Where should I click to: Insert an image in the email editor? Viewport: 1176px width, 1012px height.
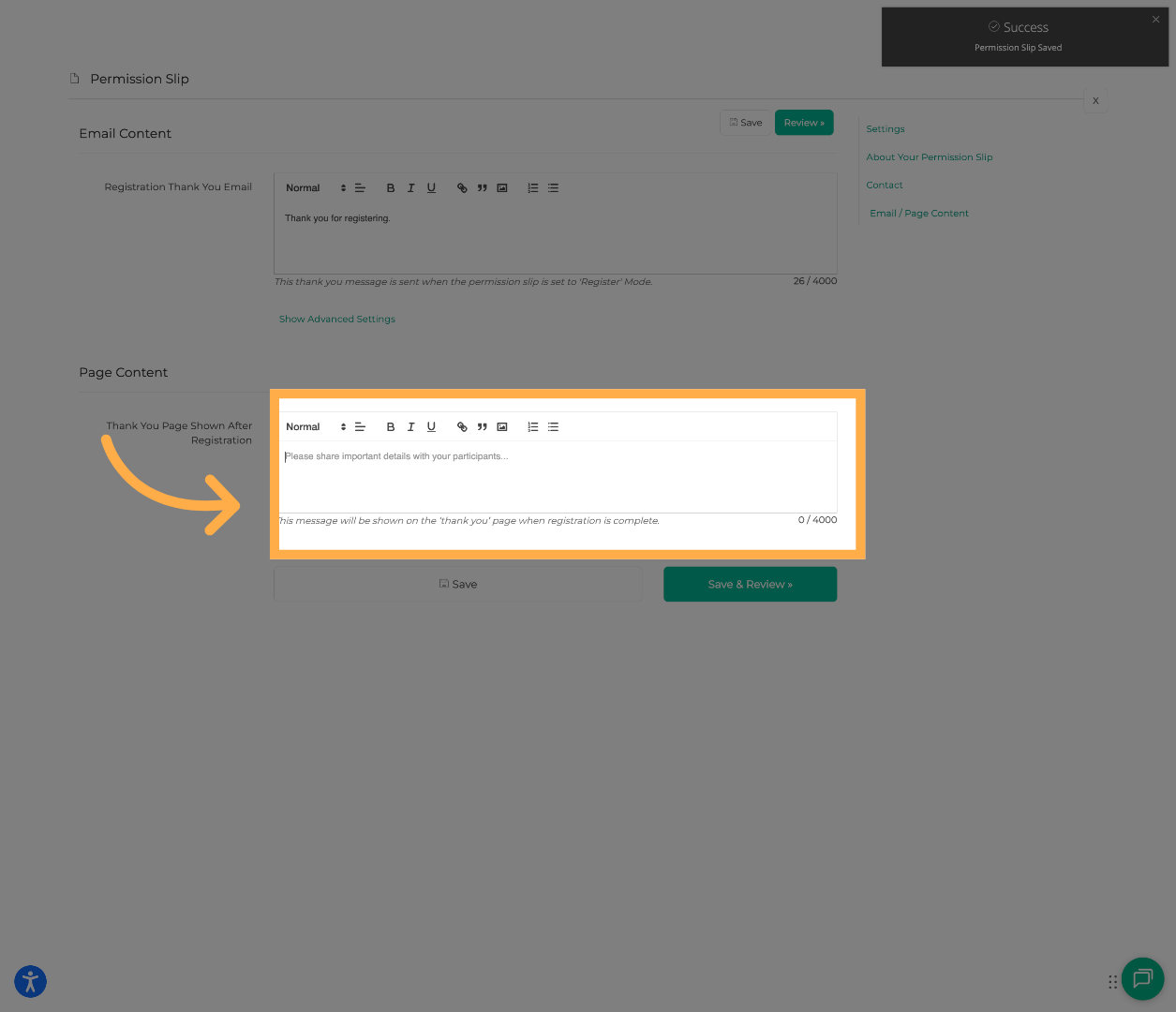click(502, 187)
